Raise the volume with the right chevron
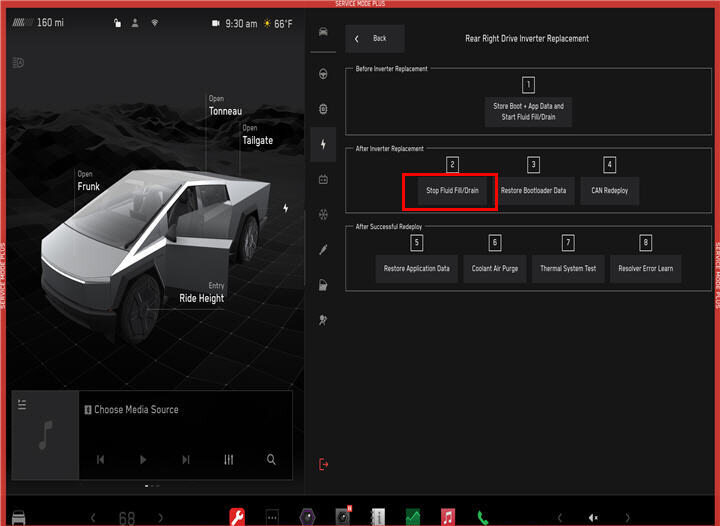This screenshot has height=526, width=720. [628, 518]
